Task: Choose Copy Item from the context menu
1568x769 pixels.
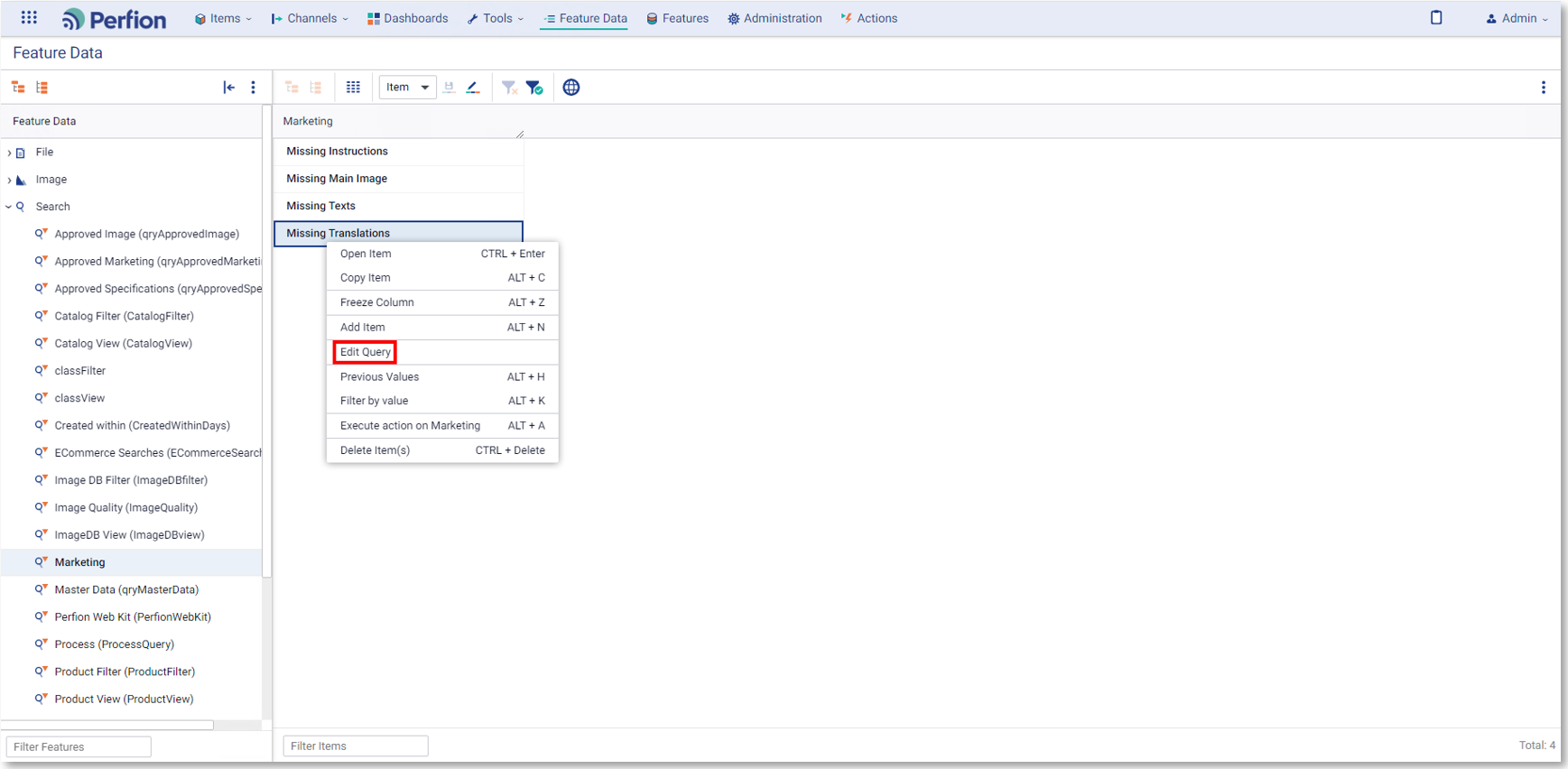Action: coord(442,278)
